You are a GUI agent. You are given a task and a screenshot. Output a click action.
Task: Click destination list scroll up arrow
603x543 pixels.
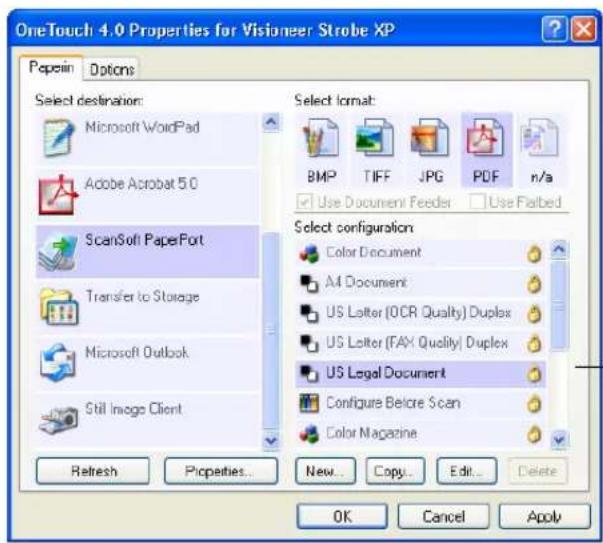271,122
